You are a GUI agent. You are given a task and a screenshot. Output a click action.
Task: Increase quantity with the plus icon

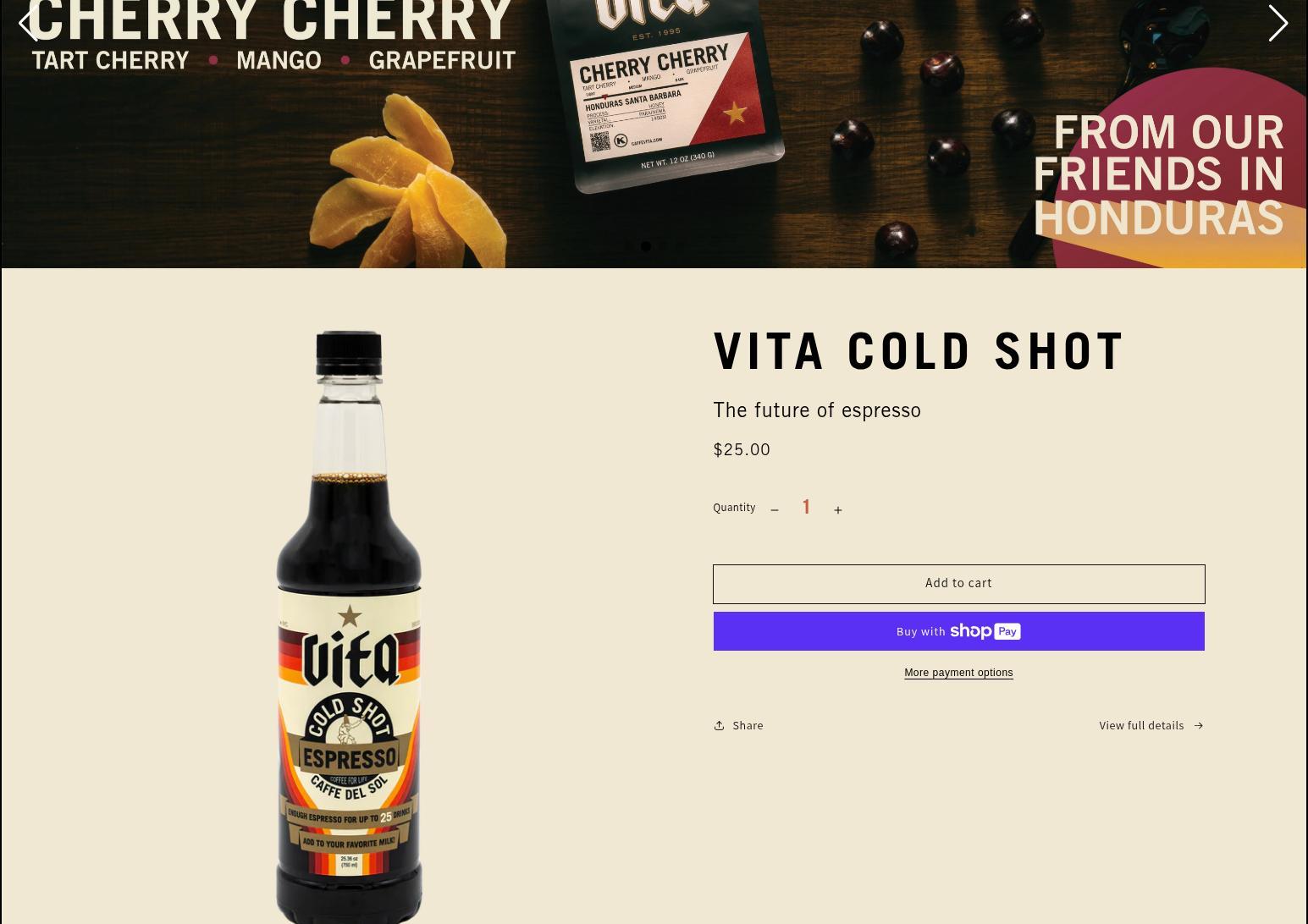(x=838, y=510)
